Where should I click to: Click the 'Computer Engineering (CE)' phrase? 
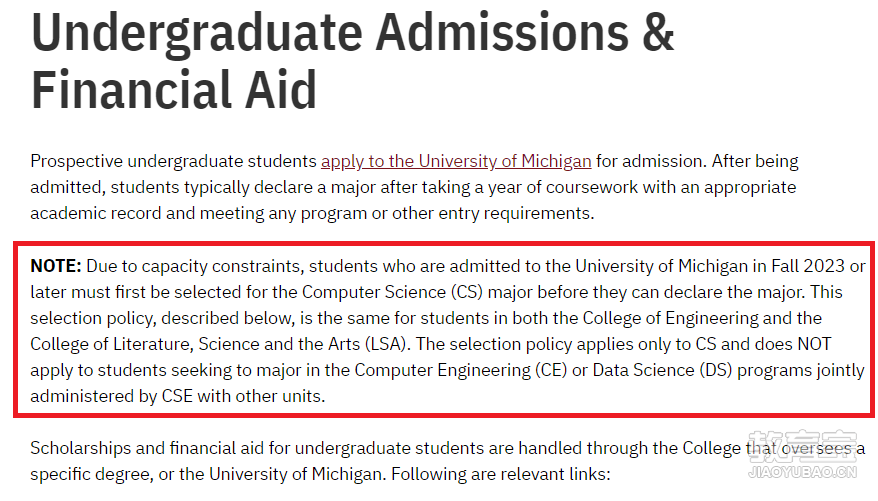pyautogui.click(x=461, y=370)
